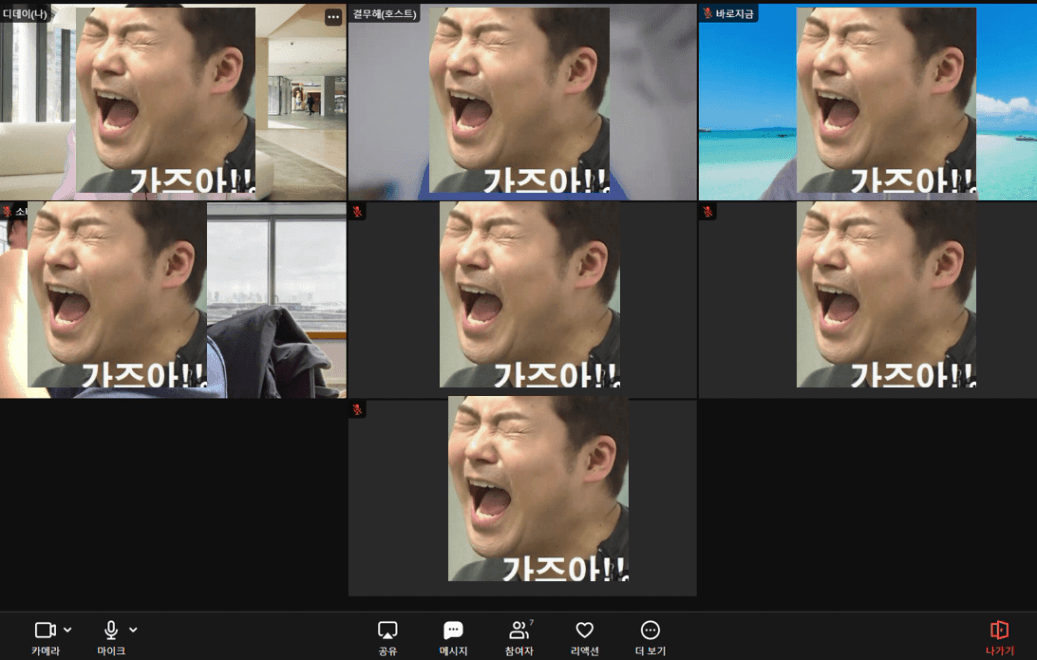Image resolution: width=1037 pixels, height=660 pixels.
Task: Open the three-dot menu on 디데이(나) tile
Action: coord(333,17)
